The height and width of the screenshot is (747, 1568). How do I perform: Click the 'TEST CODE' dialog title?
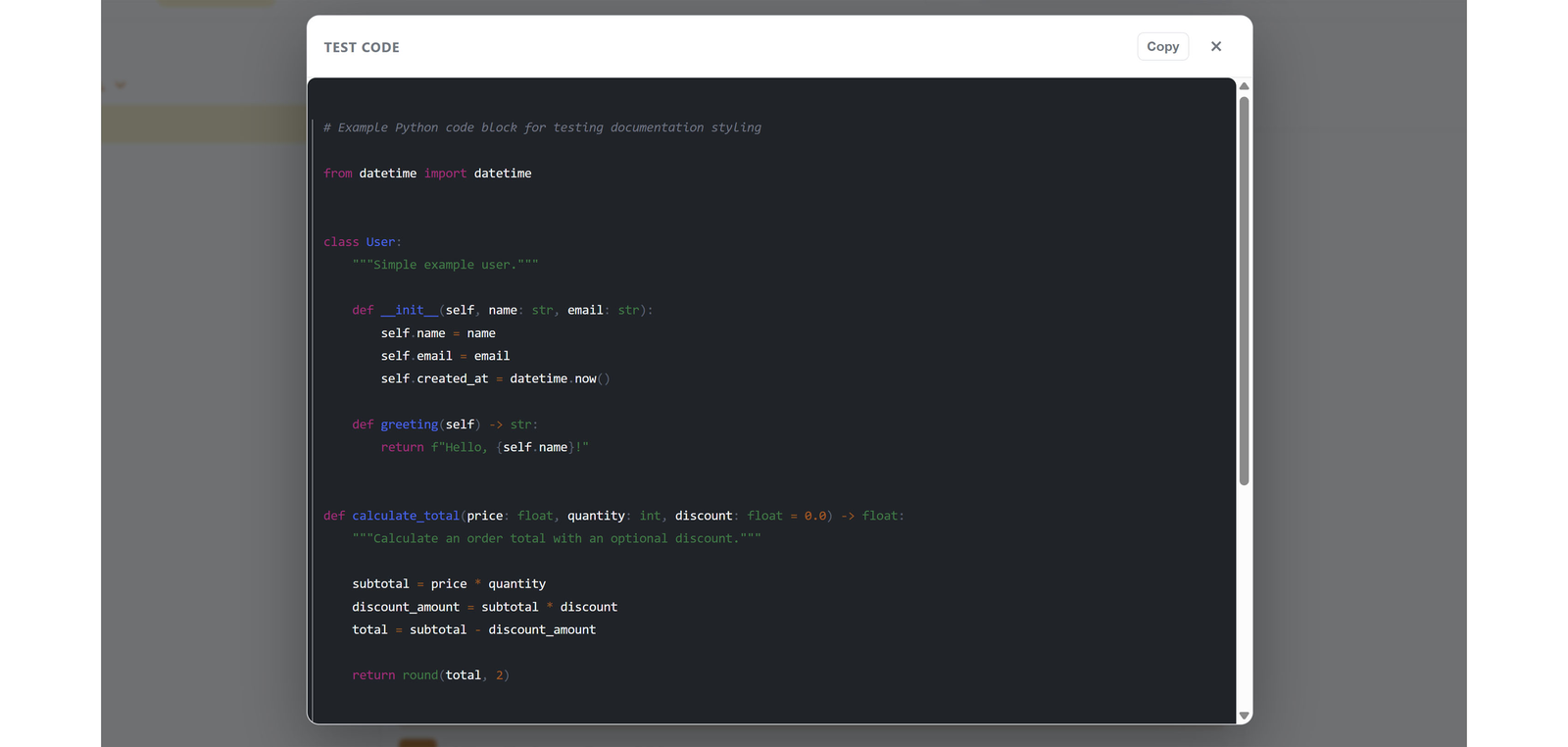tap(362, 47)
